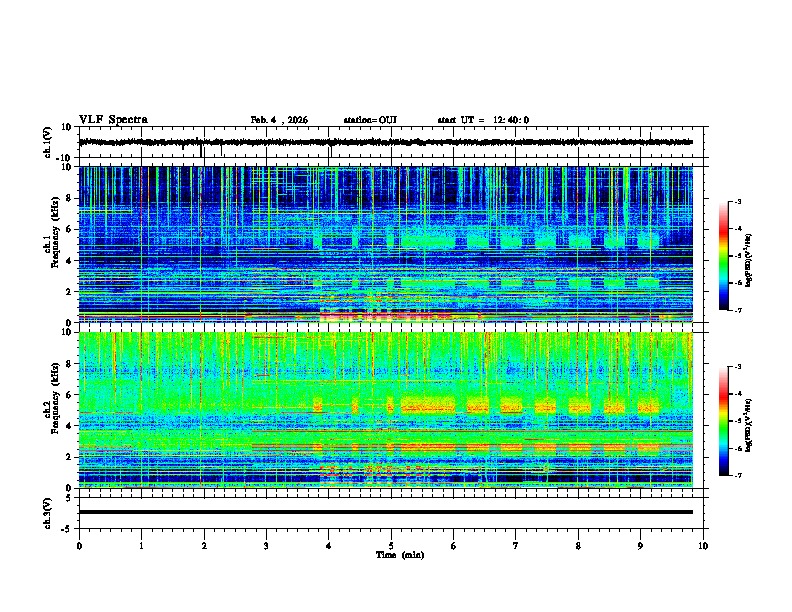Select the lower colorbar log(PSD) label
Screen dimensions: 792x612
(749, 425)
